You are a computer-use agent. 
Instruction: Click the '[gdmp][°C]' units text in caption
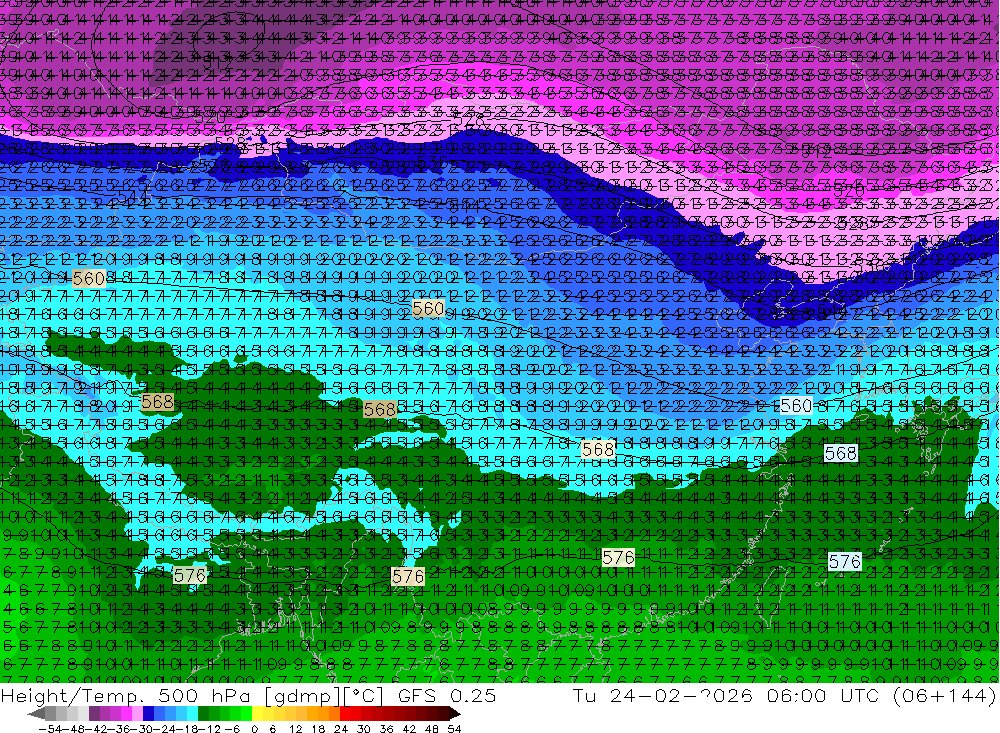coord(324,695)
